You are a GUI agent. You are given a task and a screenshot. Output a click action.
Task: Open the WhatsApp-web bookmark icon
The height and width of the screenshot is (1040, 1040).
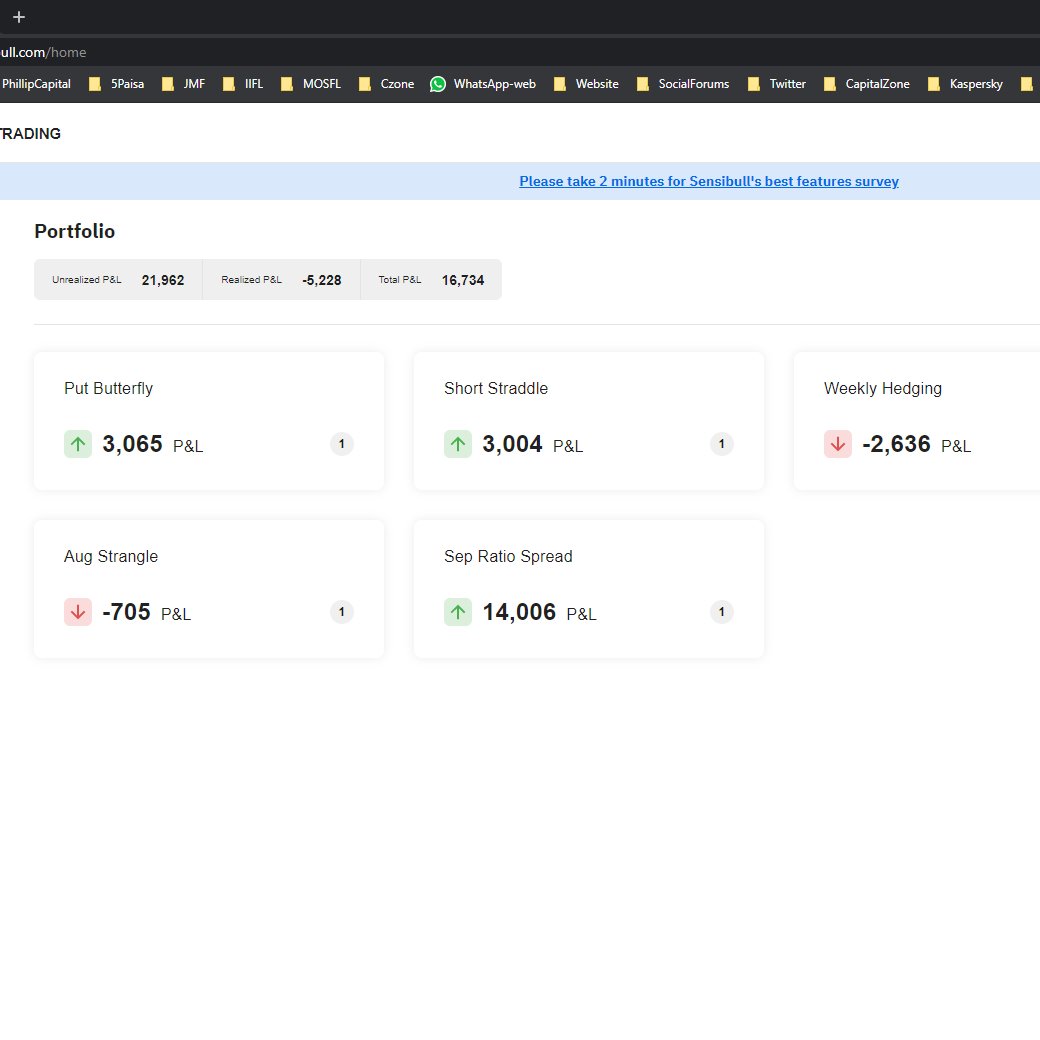pos(437,84)
